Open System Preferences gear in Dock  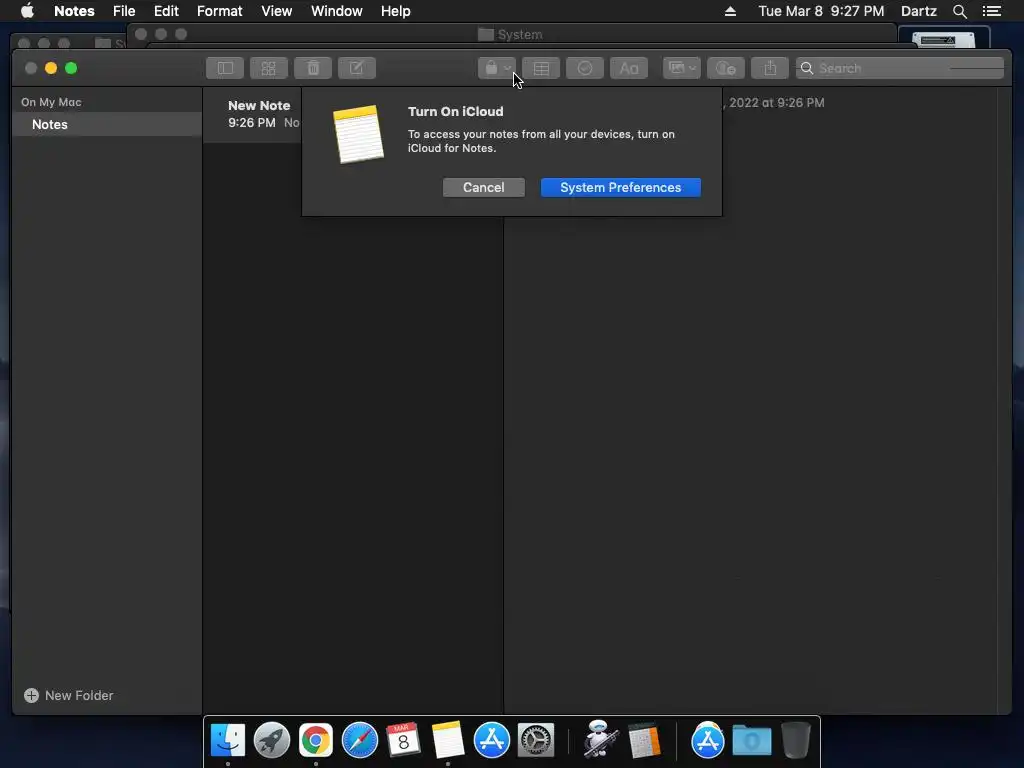[536, 740]
